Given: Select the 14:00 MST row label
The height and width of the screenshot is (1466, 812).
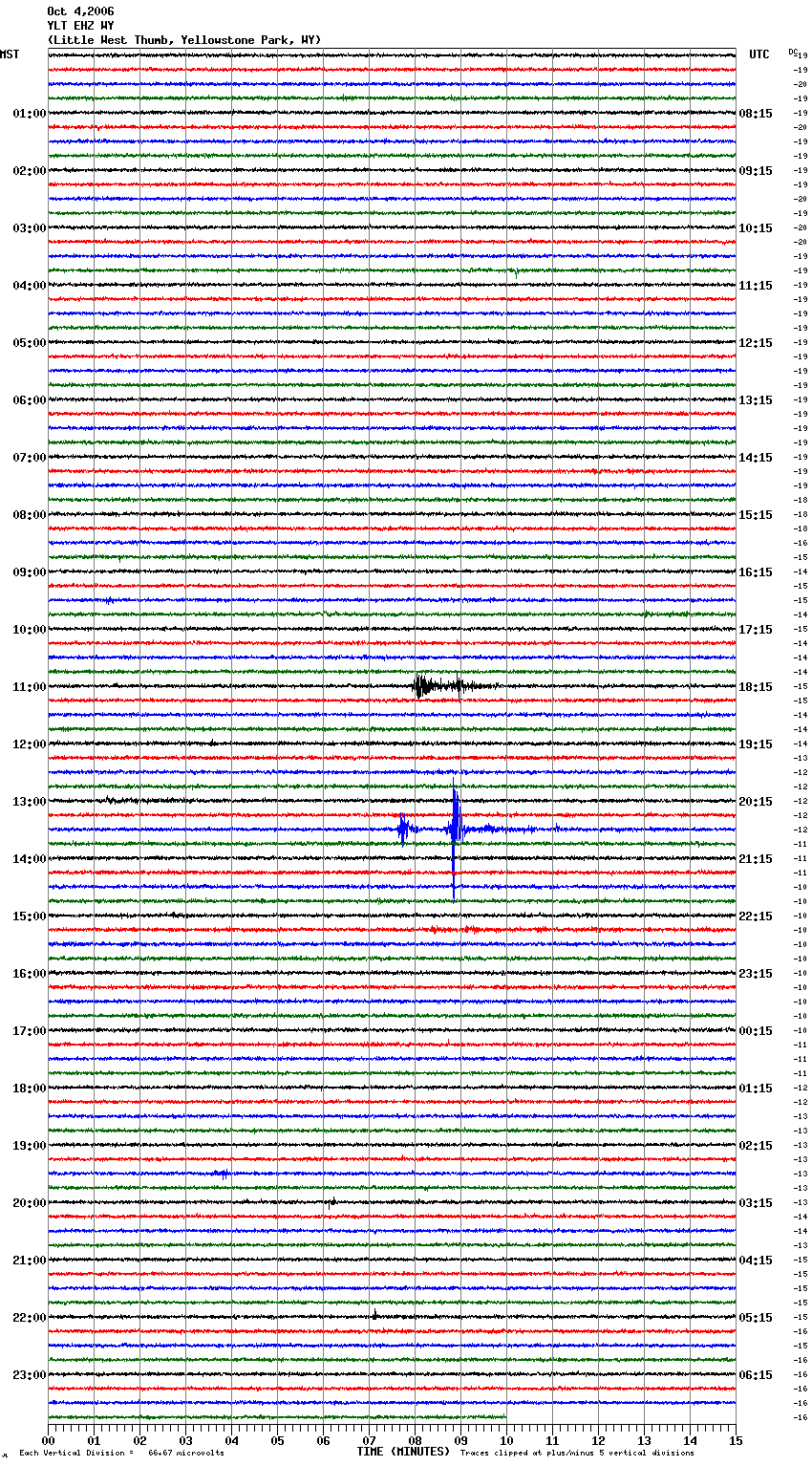Looking at the screenshot, I should tap(29, 859).
